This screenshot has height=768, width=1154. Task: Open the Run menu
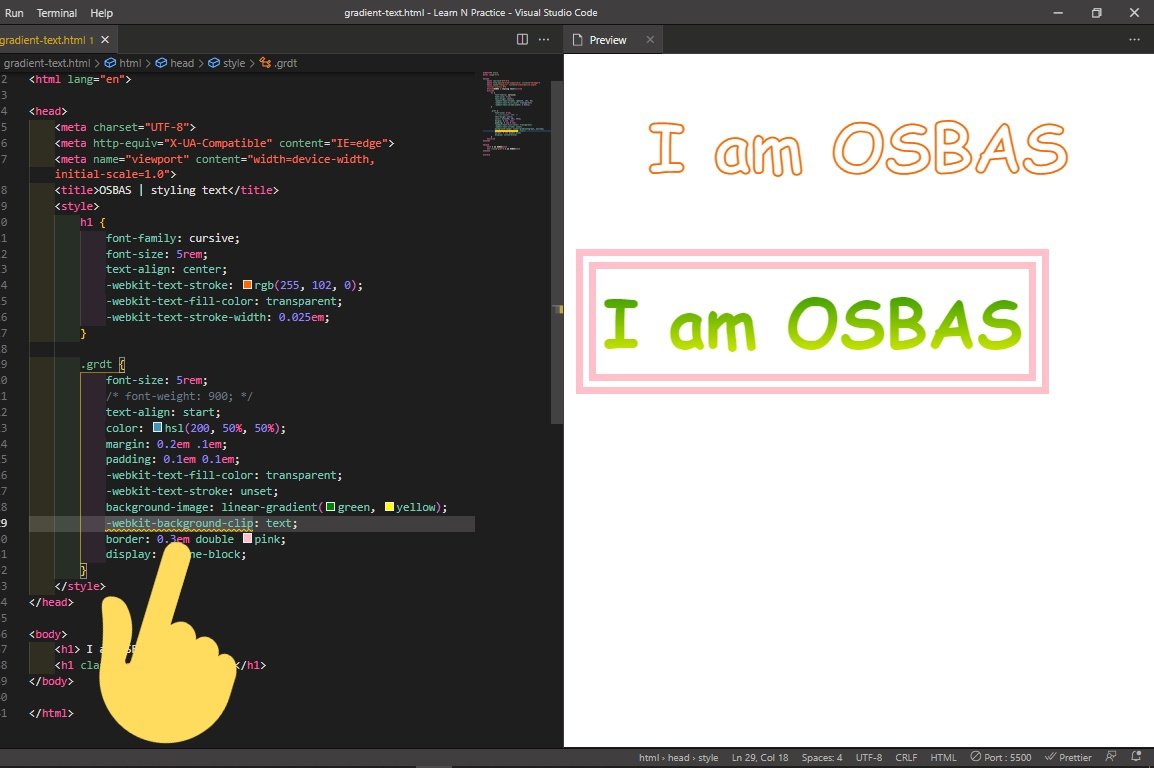pyautogui.click(x=14, y=13)
